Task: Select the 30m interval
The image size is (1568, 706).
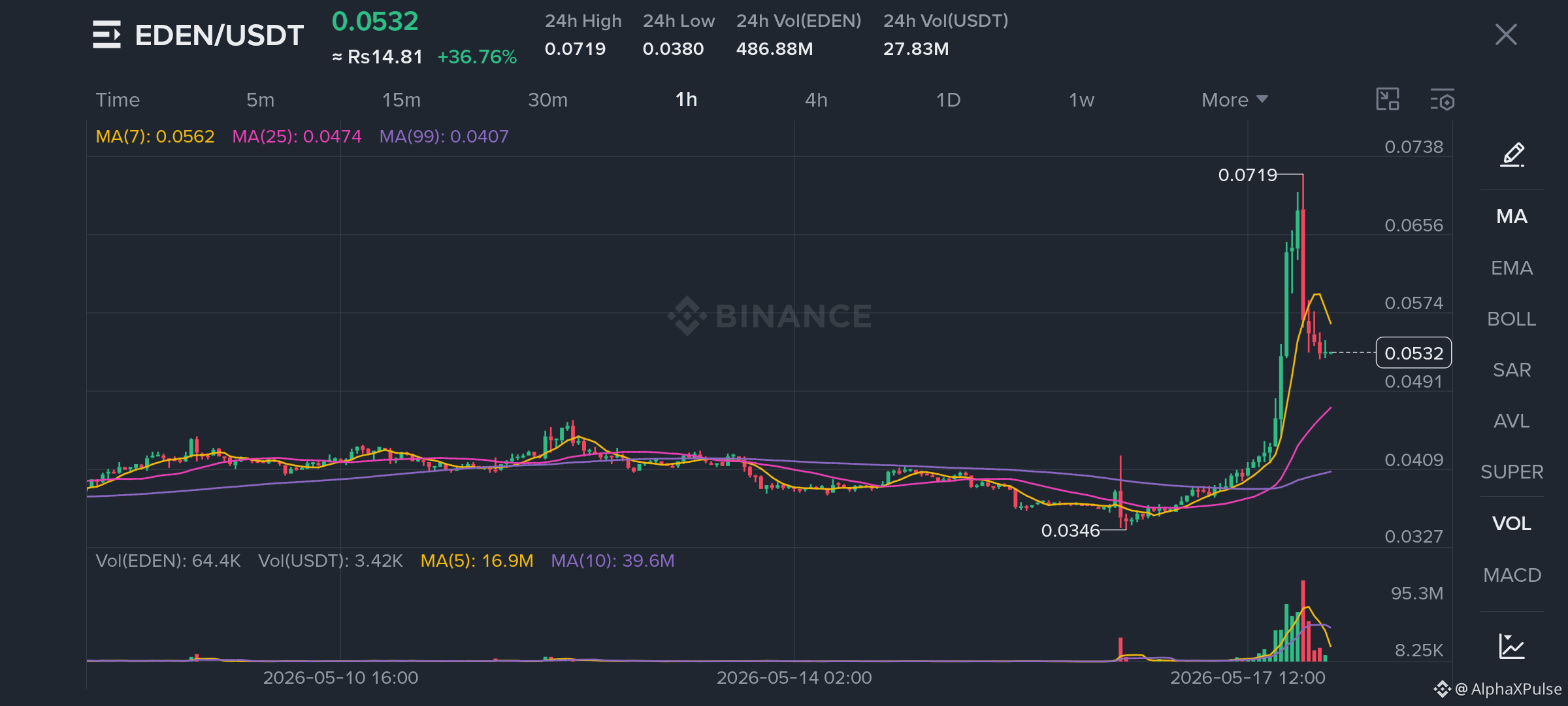Action: [547, 100]
